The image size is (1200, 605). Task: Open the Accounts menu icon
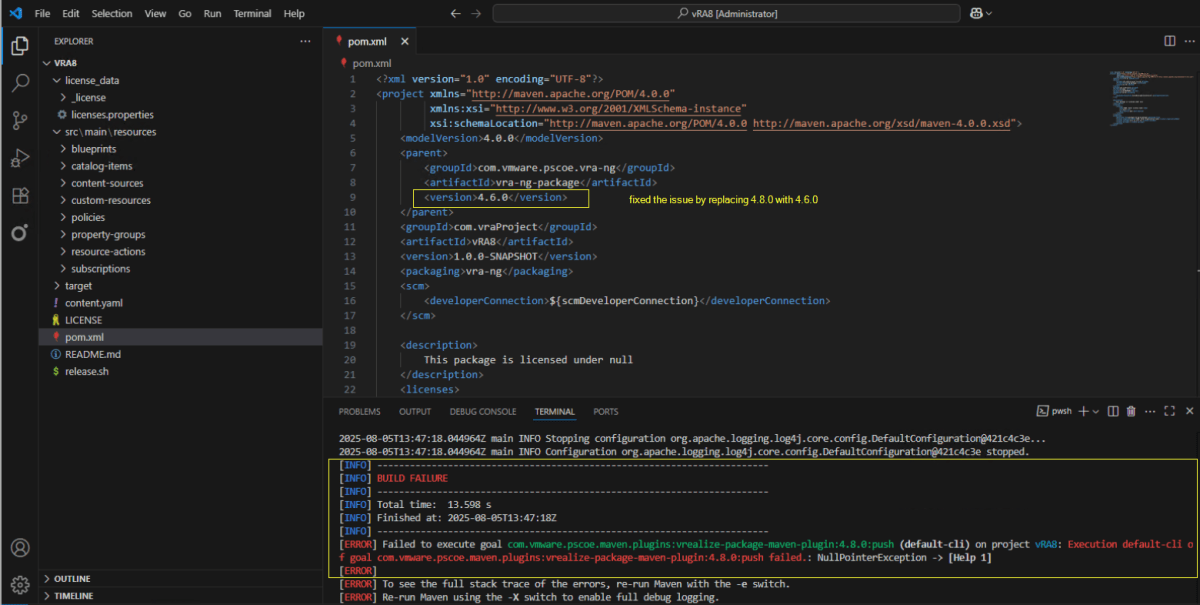pos(20,548)
